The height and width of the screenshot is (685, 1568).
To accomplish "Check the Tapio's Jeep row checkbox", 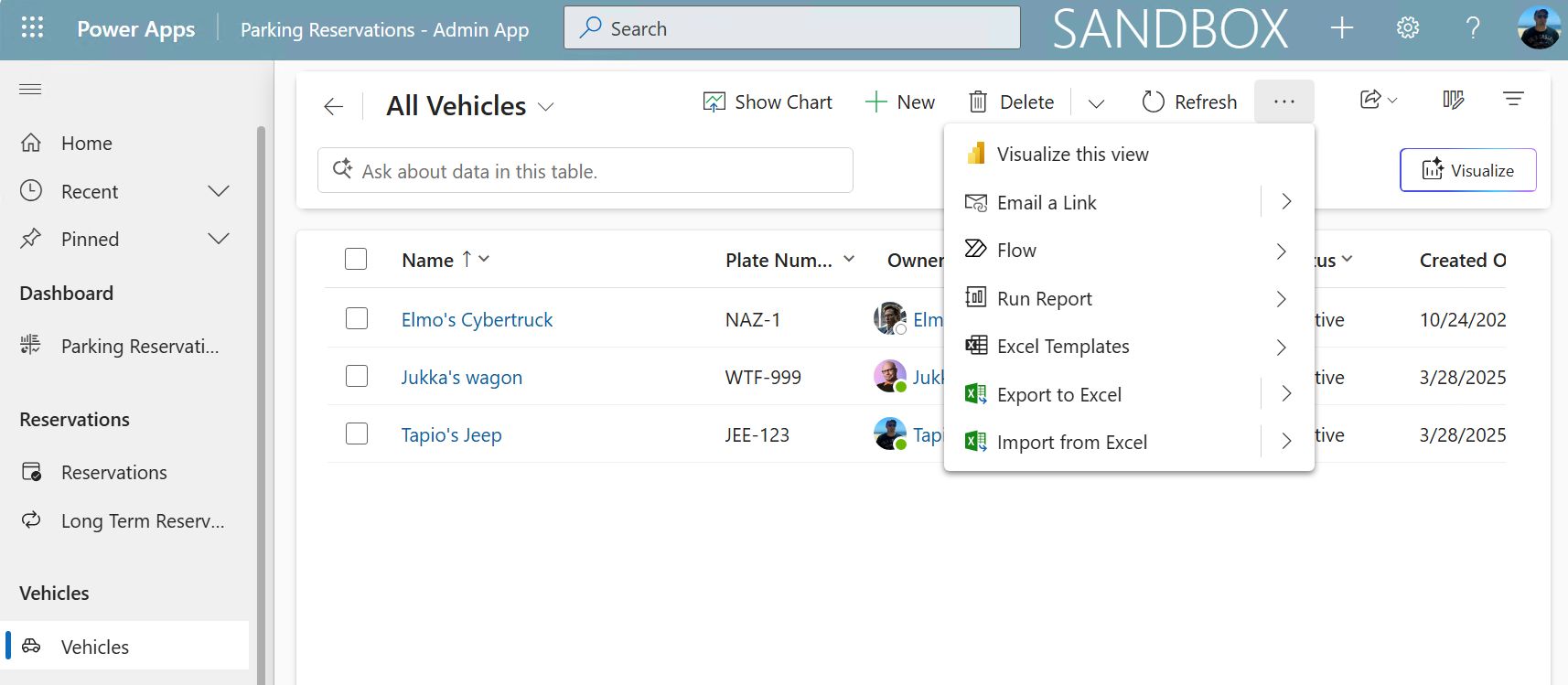I will pyautogui.click(x=357, y=433).
